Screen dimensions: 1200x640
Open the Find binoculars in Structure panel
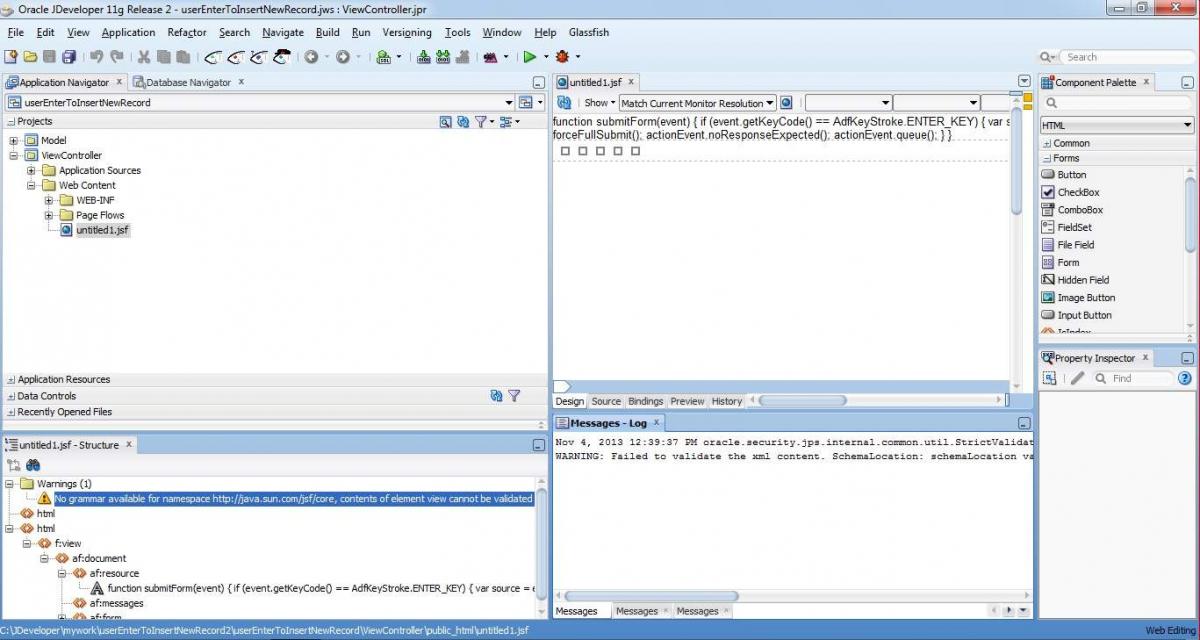33,465
